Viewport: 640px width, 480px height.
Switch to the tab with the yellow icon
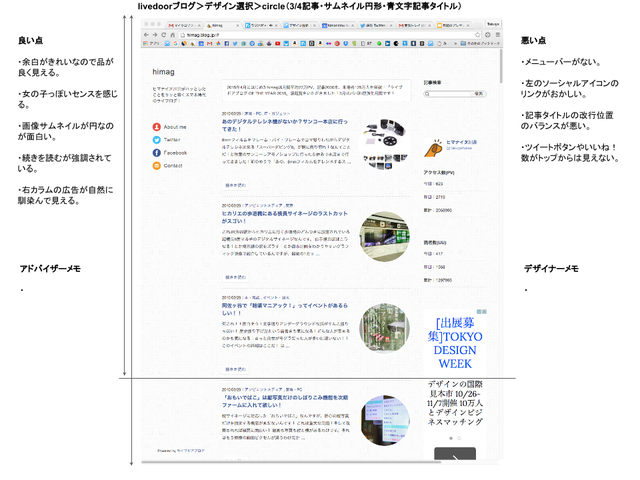click(x=453, y=25)
